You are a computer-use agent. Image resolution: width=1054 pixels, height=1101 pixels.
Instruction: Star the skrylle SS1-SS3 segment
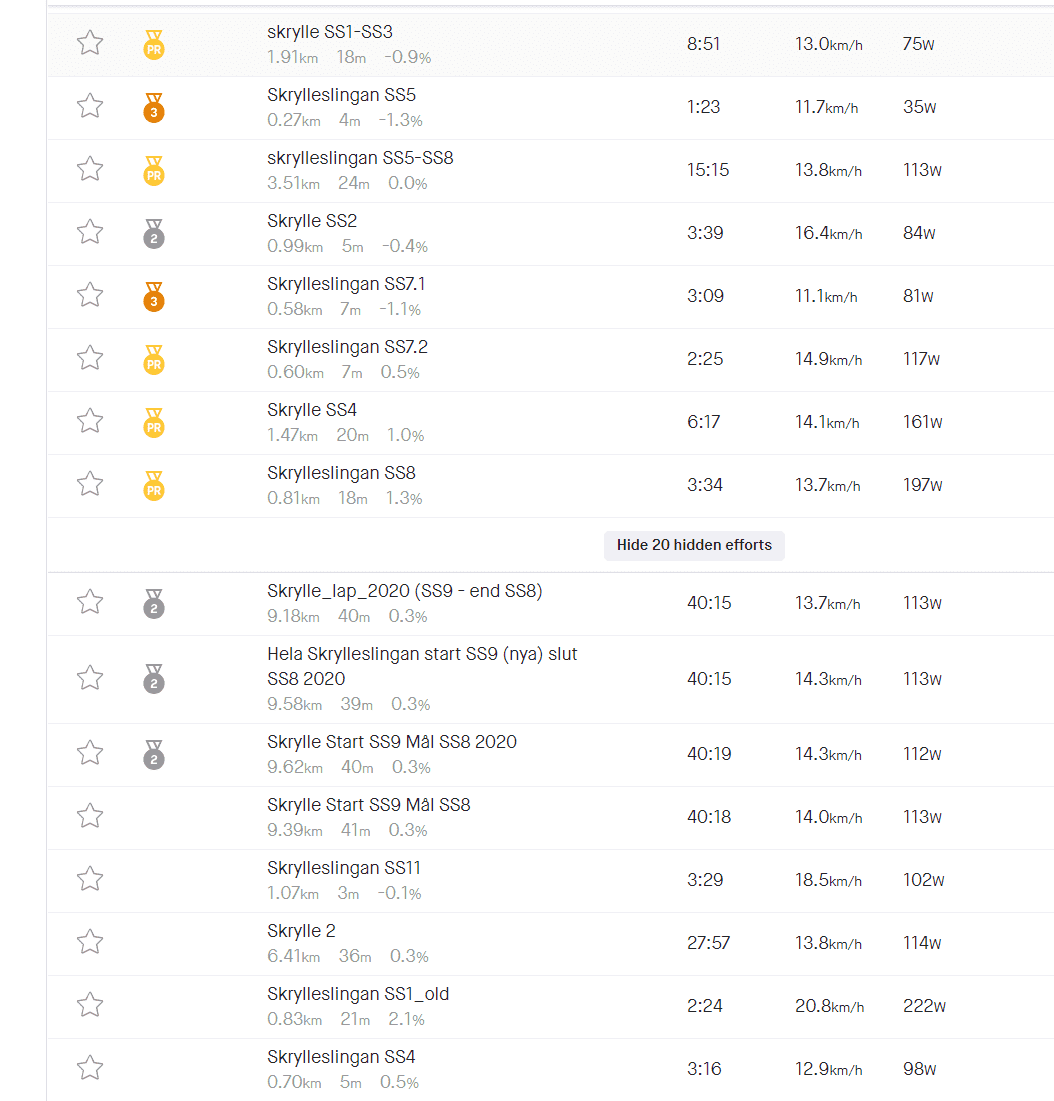click(90, 43)
